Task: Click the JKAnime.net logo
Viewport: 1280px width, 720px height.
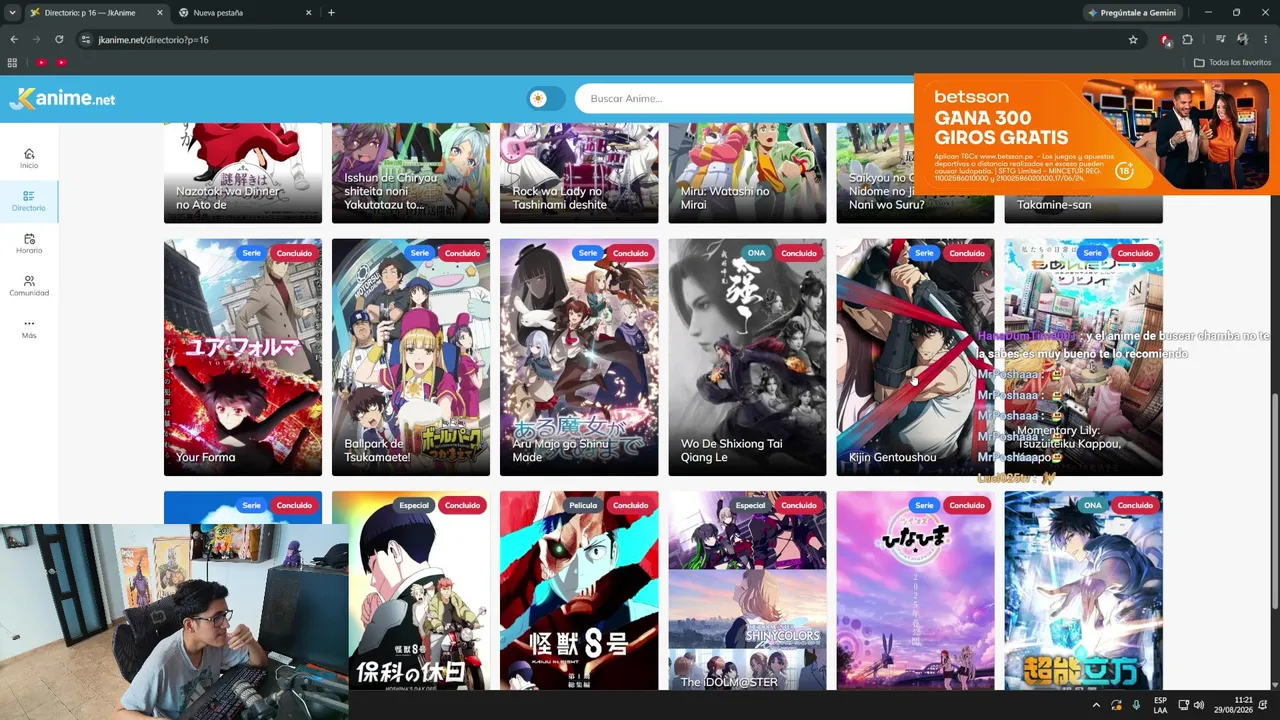Action: (62, 98)
